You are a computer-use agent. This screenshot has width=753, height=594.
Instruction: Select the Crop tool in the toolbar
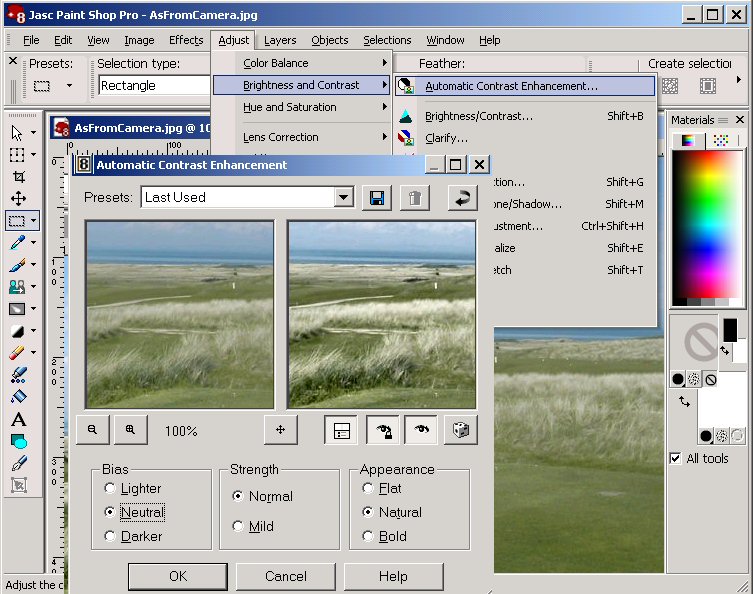click(x=18, y=176)
